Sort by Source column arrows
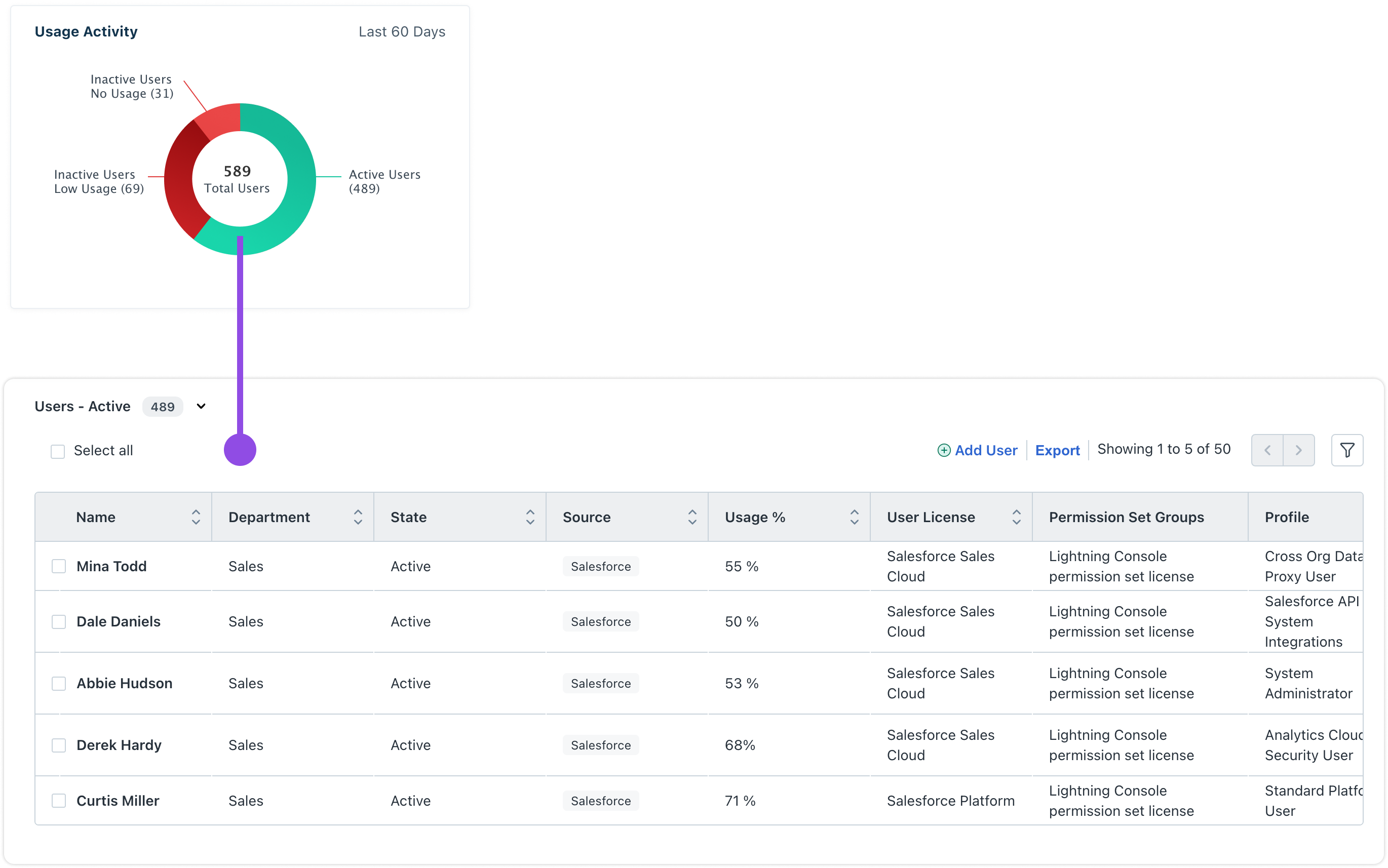The height and width of the screenshot is (868, 1388). click(692, 517)
